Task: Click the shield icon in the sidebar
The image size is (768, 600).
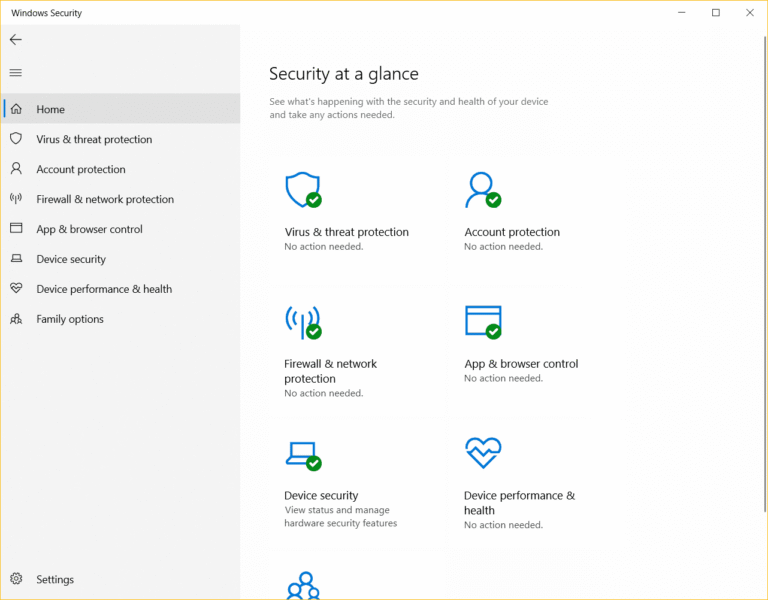Action: pyautogui.click(x=16, y=139)
